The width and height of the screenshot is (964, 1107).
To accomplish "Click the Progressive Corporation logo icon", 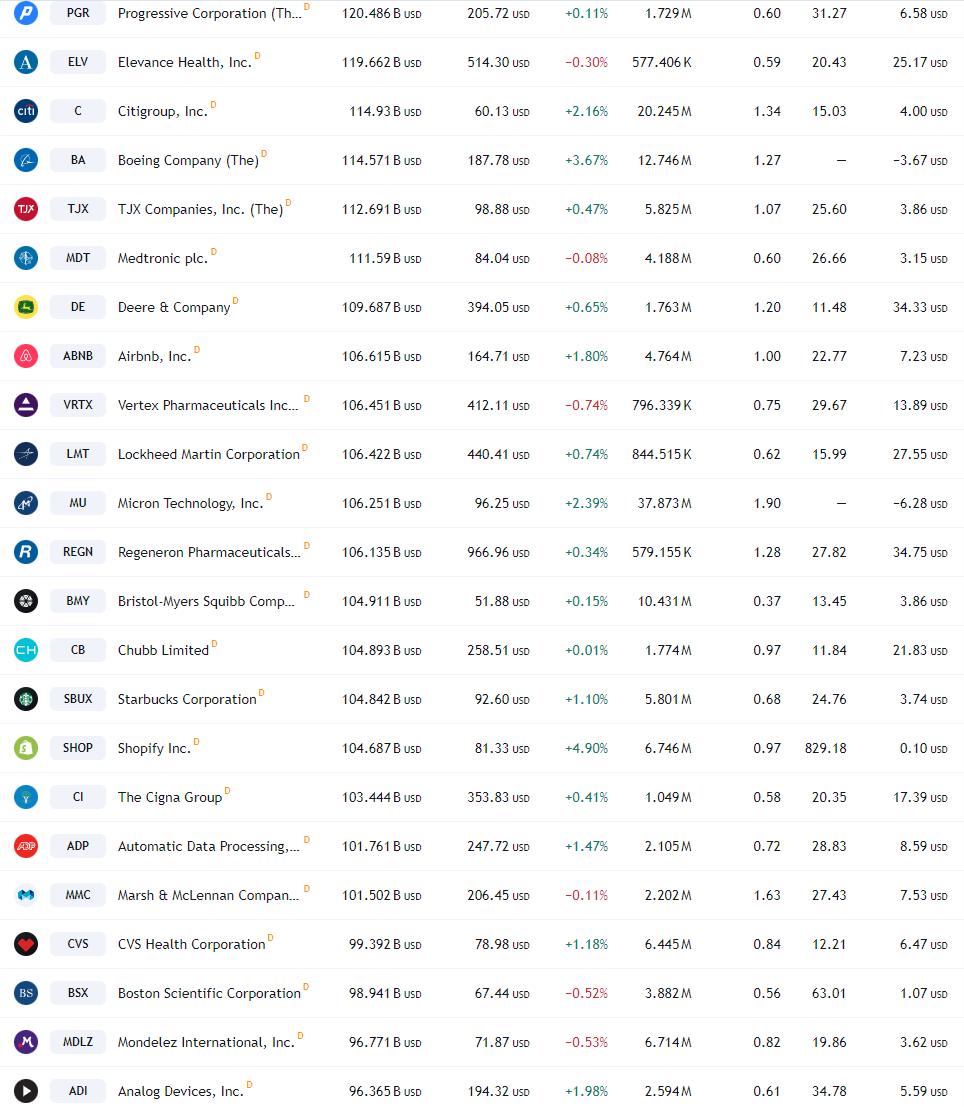I will (26, 13).
